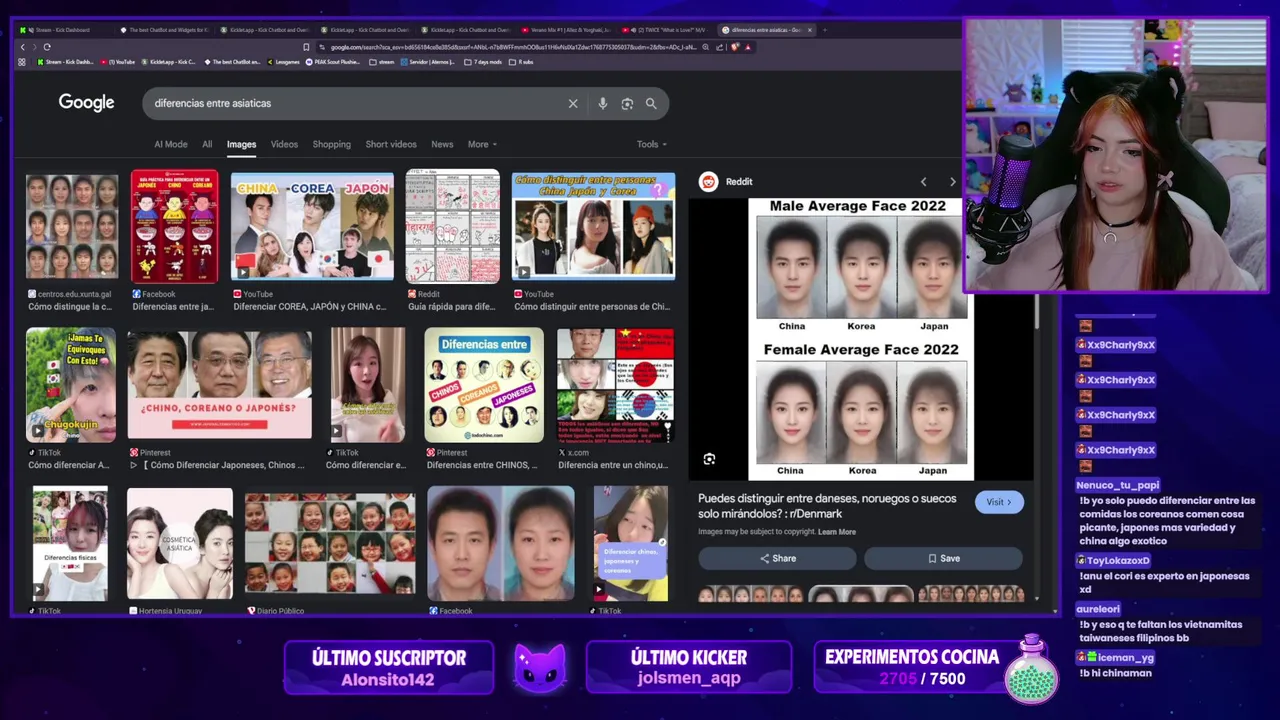
Task: Switch to the Videos tab
Action: tap(284, 144)
